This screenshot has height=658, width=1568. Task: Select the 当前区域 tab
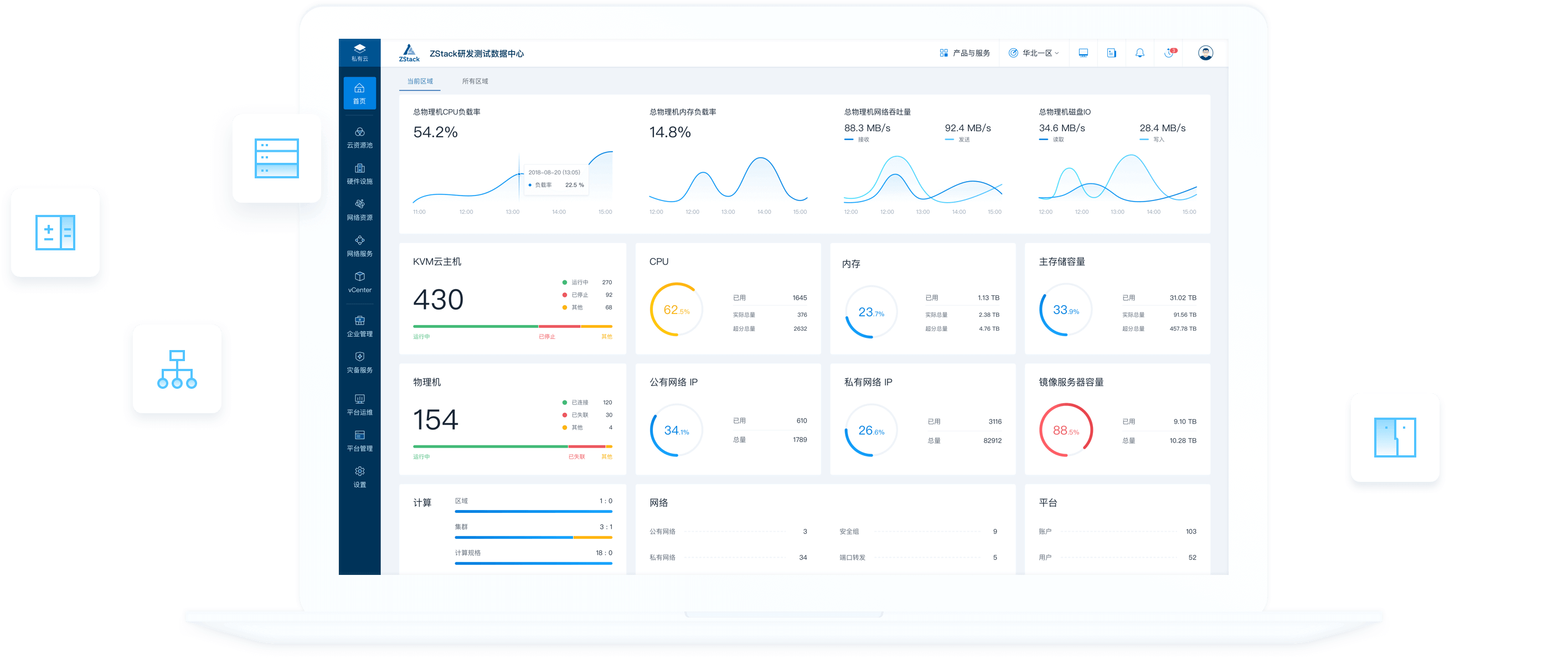click(x=420, y=81)
